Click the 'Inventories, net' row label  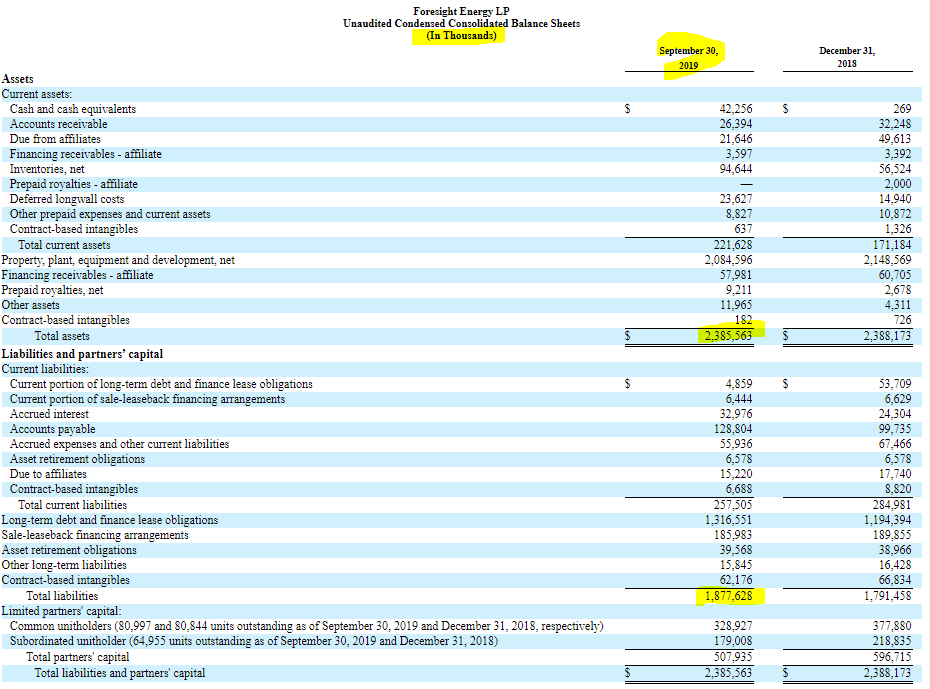(47, 169)
